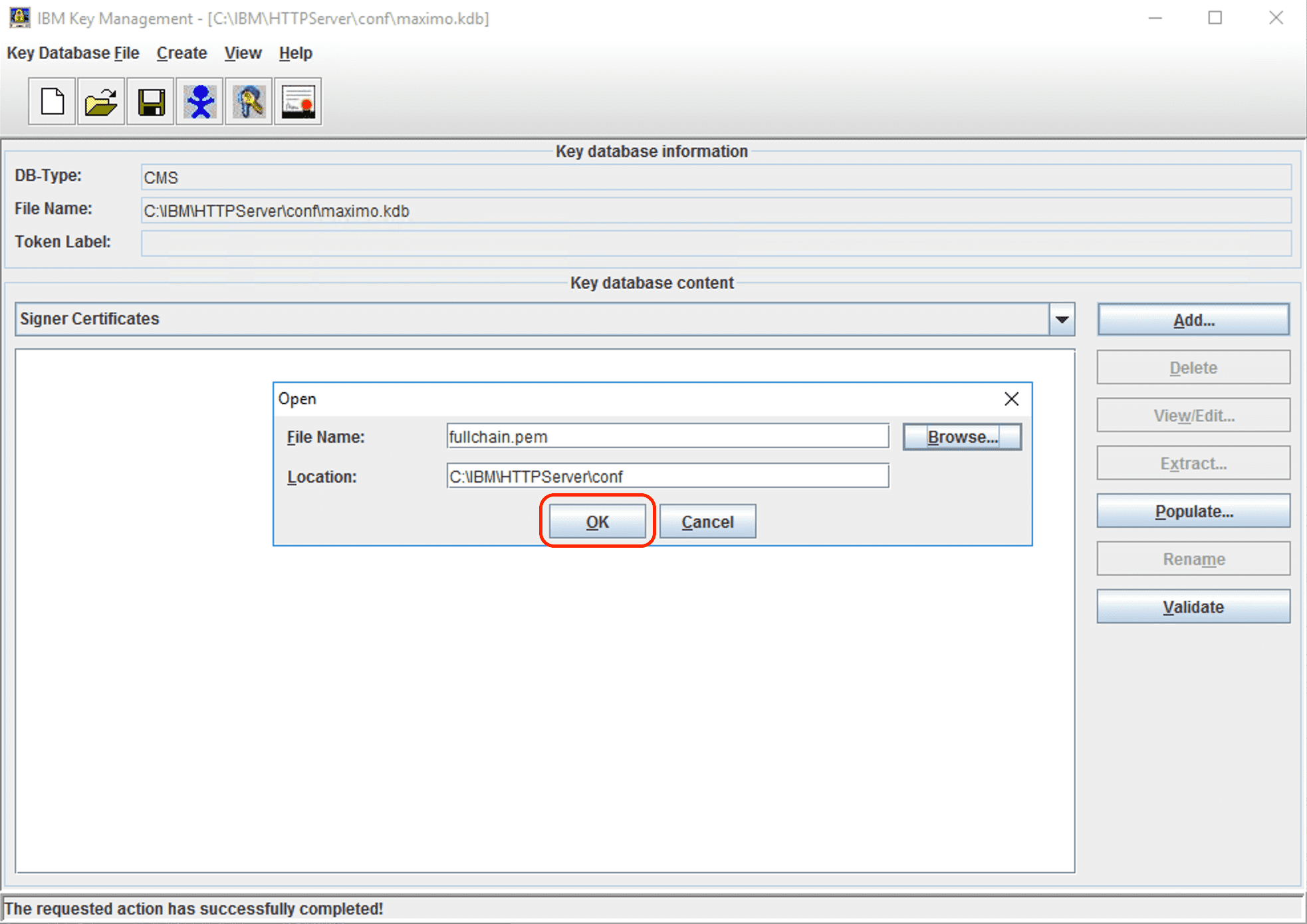Click the Location field in Open dialog

(668, 476)
